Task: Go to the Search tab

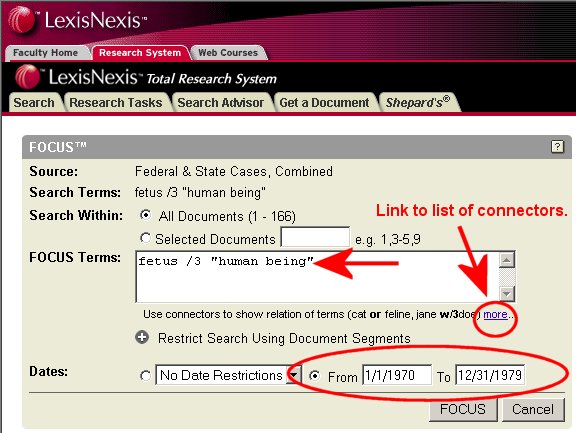Action: coord(34,102)
